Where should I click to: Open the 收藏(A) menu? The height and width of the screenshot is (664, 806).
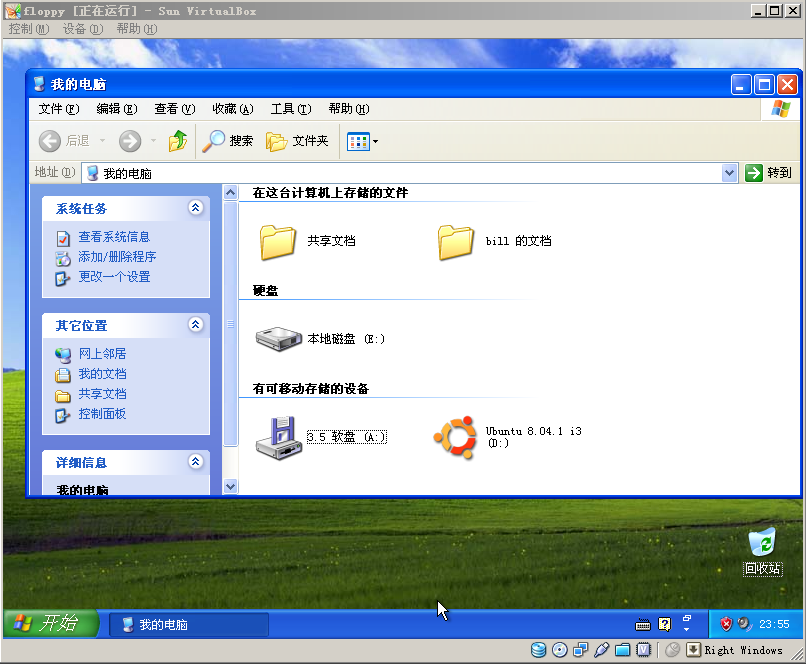click(233, 109)
